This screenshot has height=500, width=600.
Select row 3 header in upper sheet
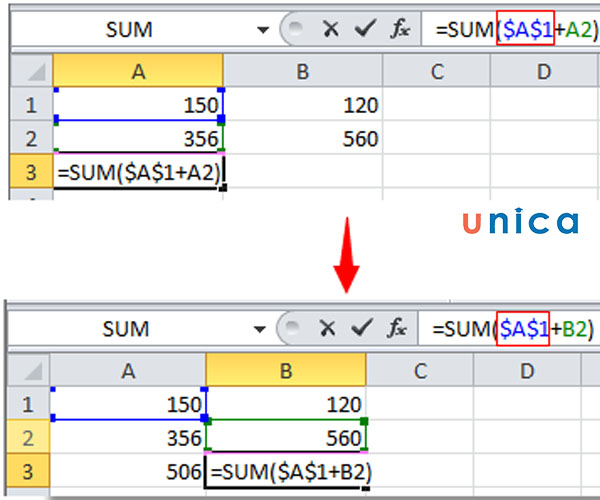pyautogui.click(x=31, y=172)
